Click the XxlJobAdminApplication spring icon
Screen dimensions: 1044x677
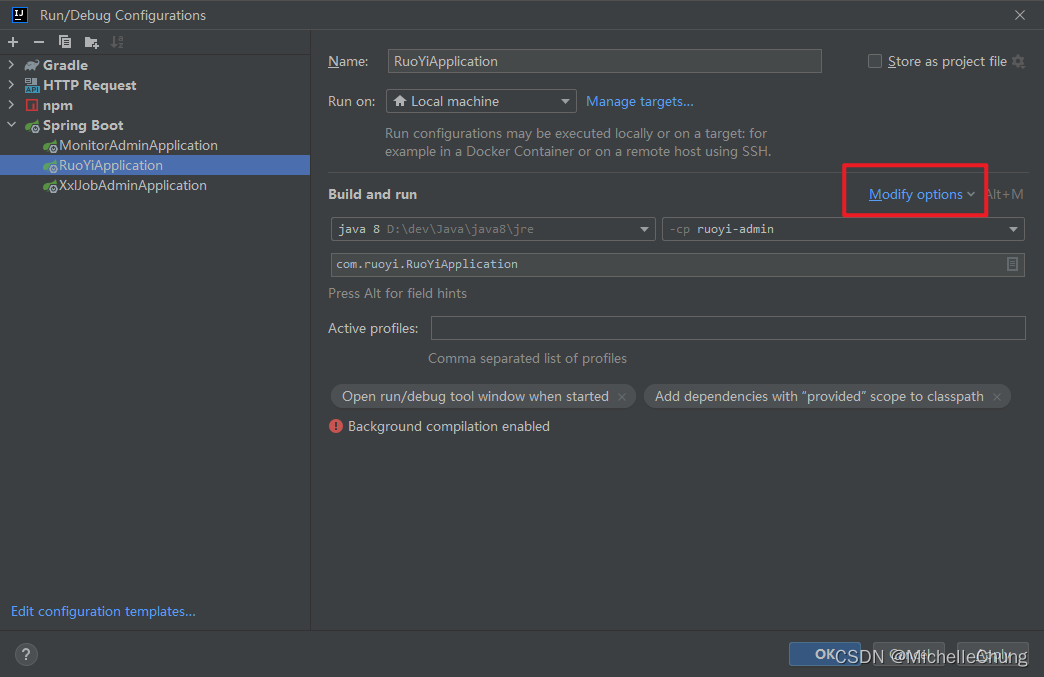coord(50,186)
